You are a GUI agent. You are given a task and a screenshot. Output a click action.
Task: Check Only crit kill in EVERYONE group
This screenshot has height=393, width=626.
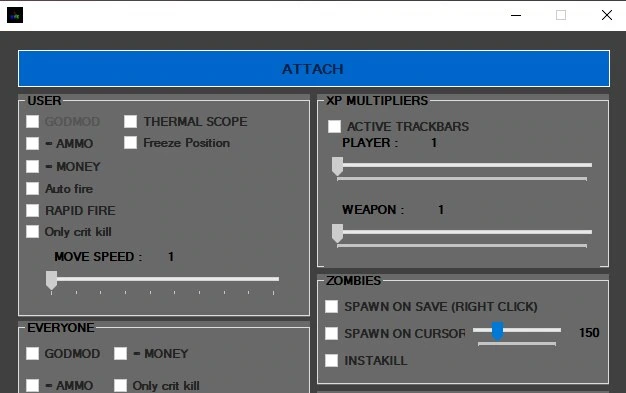(121, 385)
